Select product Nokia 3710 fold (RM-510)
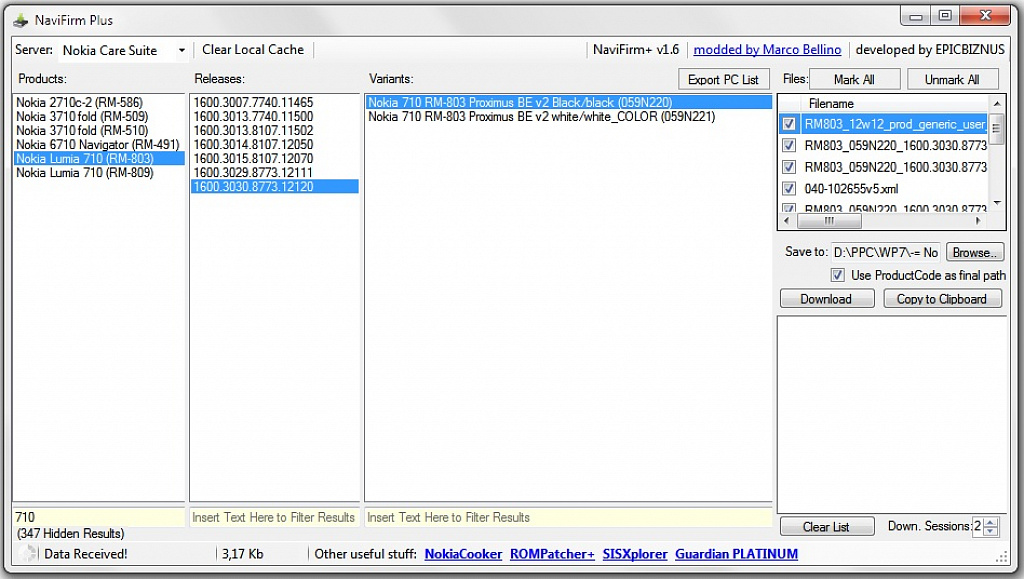 coord(99,131)
